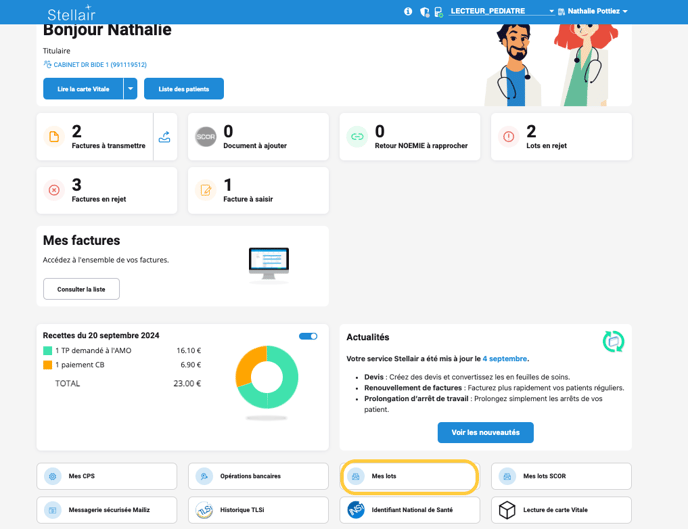Click the Liste des patients button
Screen dimensions: 688x529
coord(184,89)
